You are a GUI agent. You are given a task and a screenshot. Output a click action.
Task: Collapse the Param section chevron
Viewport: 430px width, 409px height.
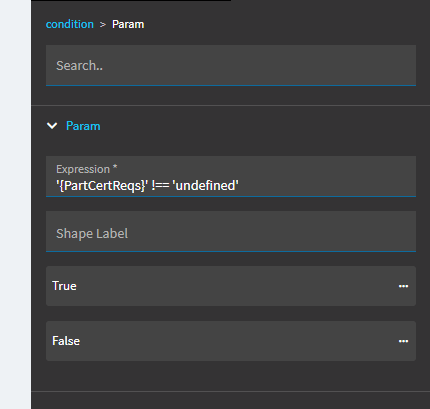[x=52, y=126]
